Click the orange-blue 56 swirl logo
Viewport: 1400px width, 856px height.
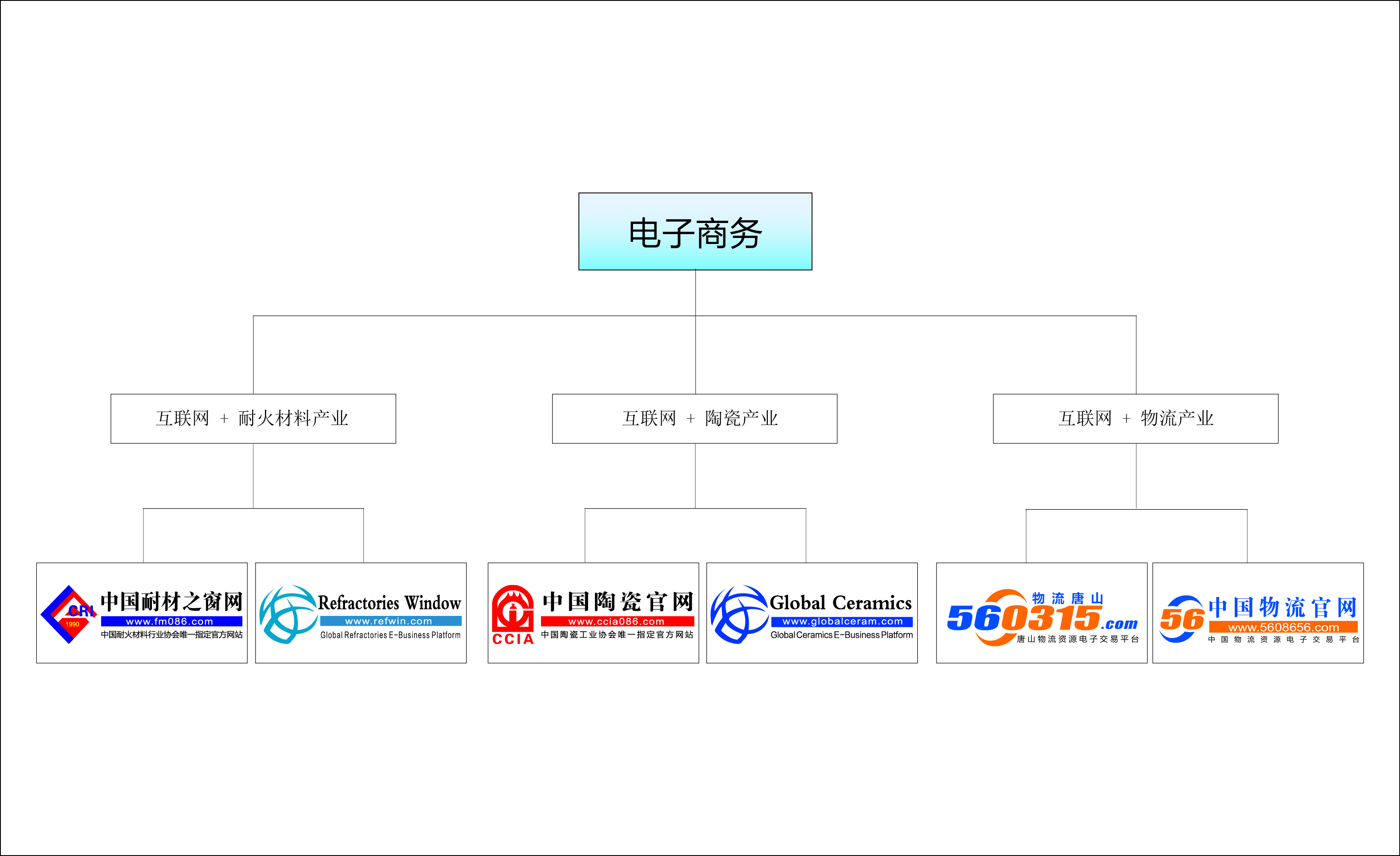[1182, 618]
